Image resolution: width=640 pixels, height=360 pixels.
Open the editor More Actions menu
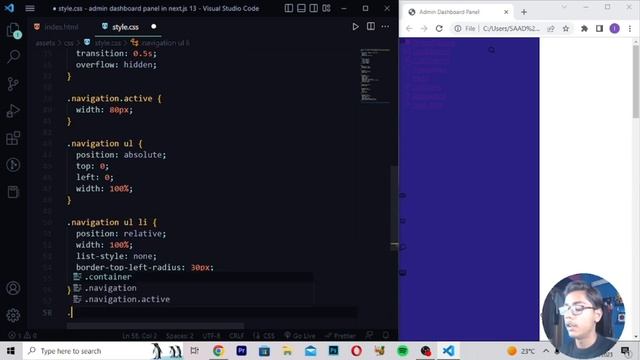385,27
